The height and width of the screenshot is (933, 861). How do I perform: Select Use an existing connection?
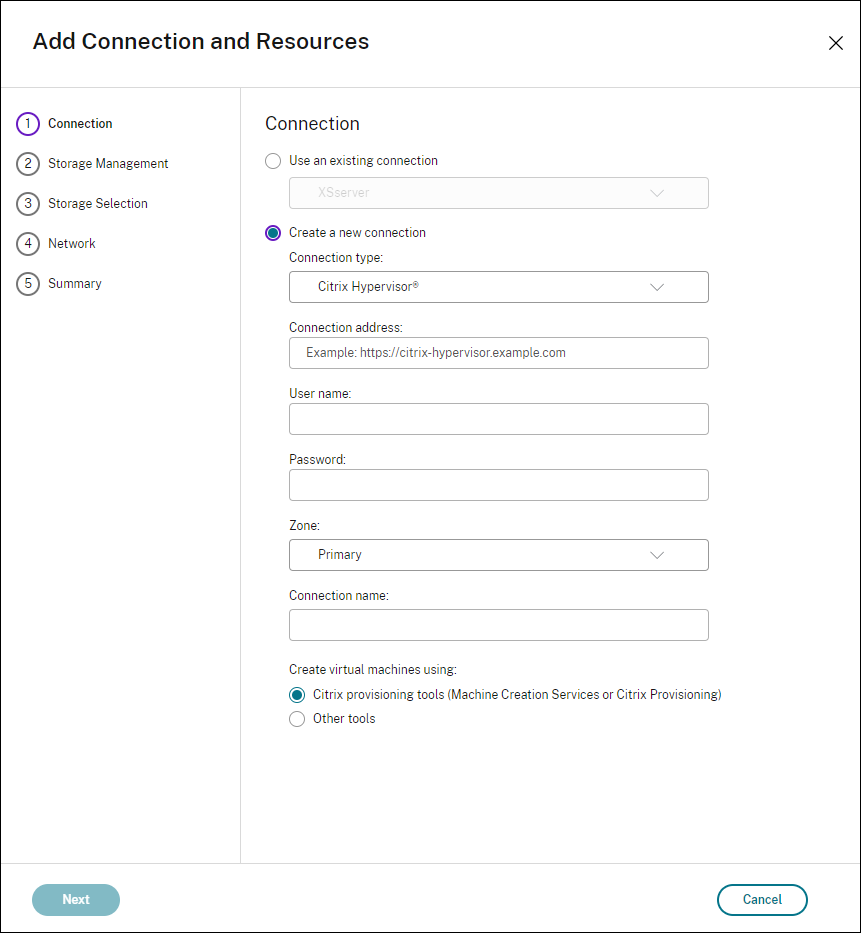[271, 160]
